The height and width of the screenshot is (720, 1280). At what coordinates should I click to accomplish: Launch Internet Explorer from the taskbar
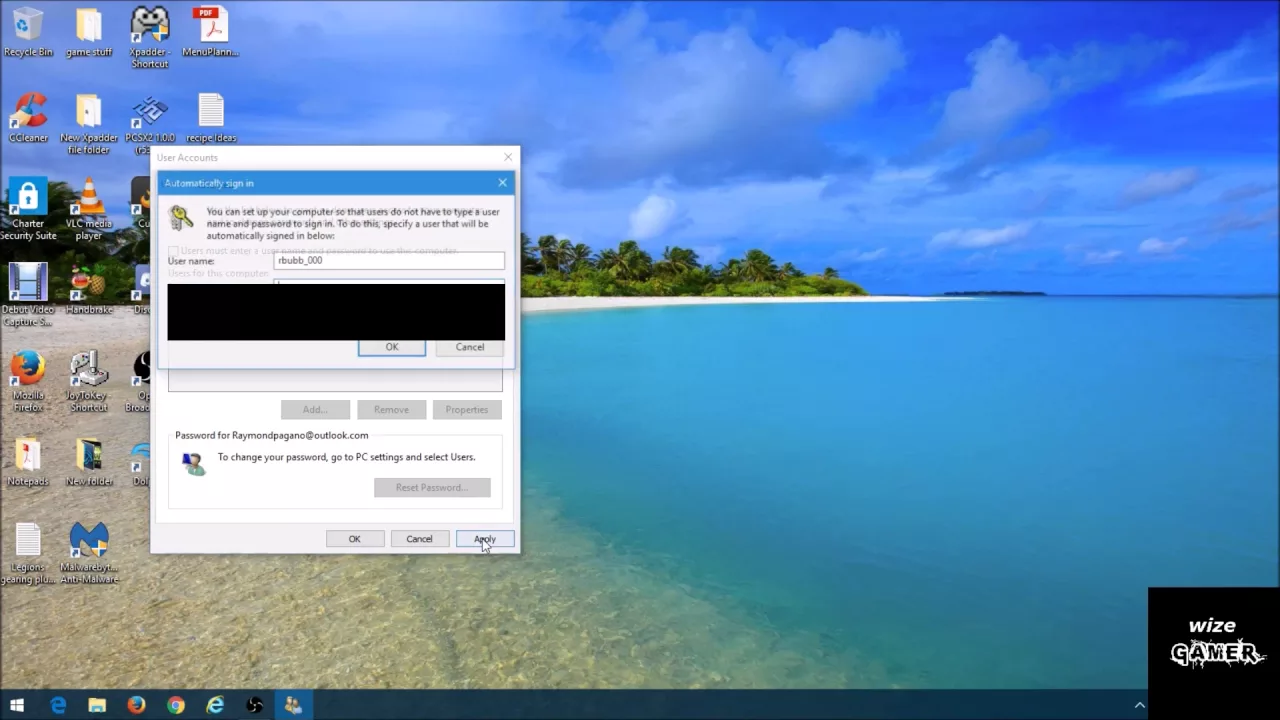click(x=215, y=705)
